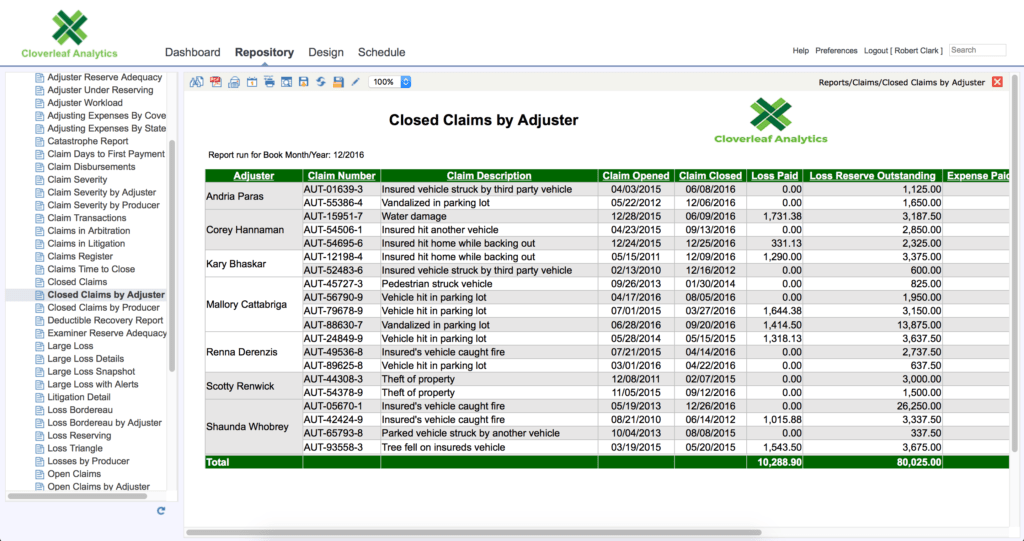Click the report horizontal scrollbar at bottom
1024x541 pixels.
[473, 533]
